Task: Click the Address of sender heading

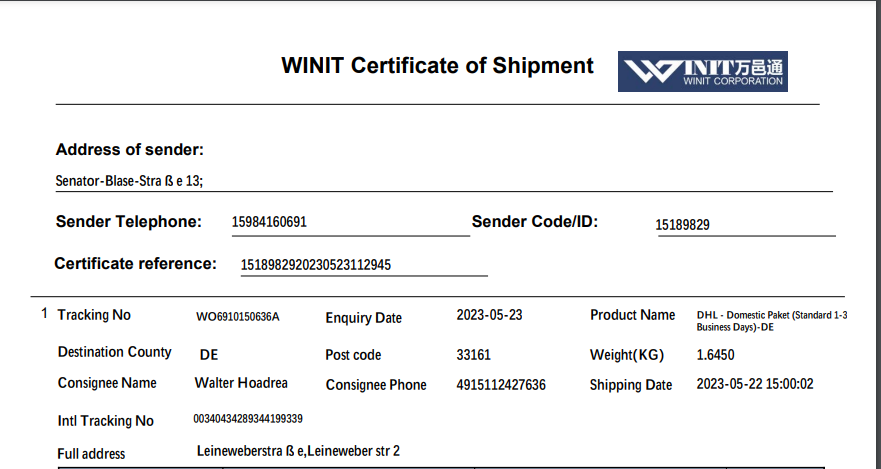Action: tap(130, 150)
